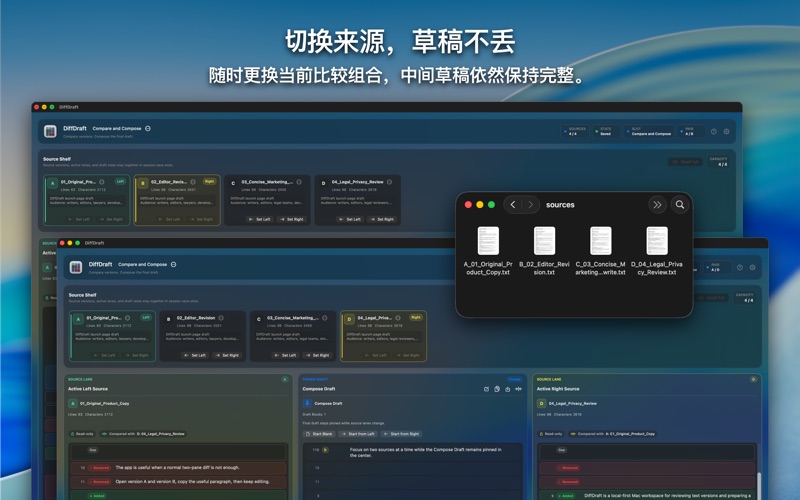Image resolution: width=800 pixels, height=500 pixels.
Task: Click the info icon on the 03_Concise_Marketing card in the front window
Action: pyautogui.click(x=324, y=318)
